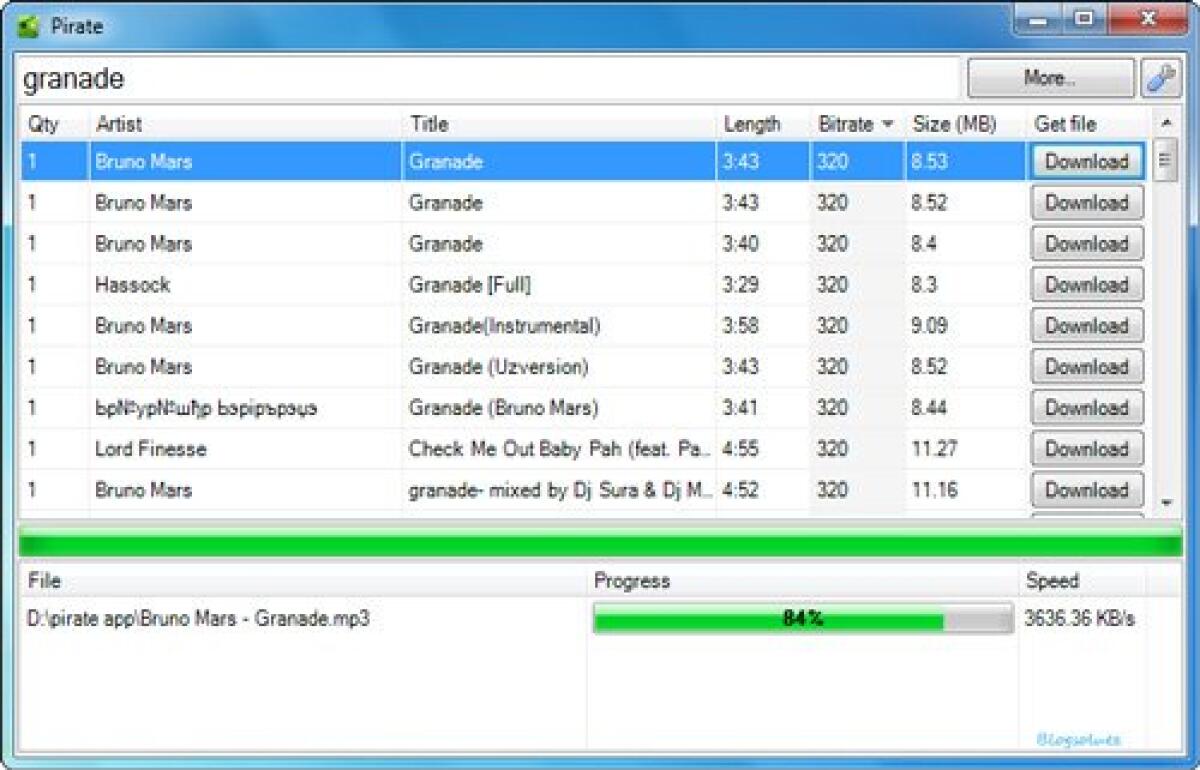Click the scrollbar up arrow
The image size is (1200, 770).
(x=1166, y=124)
